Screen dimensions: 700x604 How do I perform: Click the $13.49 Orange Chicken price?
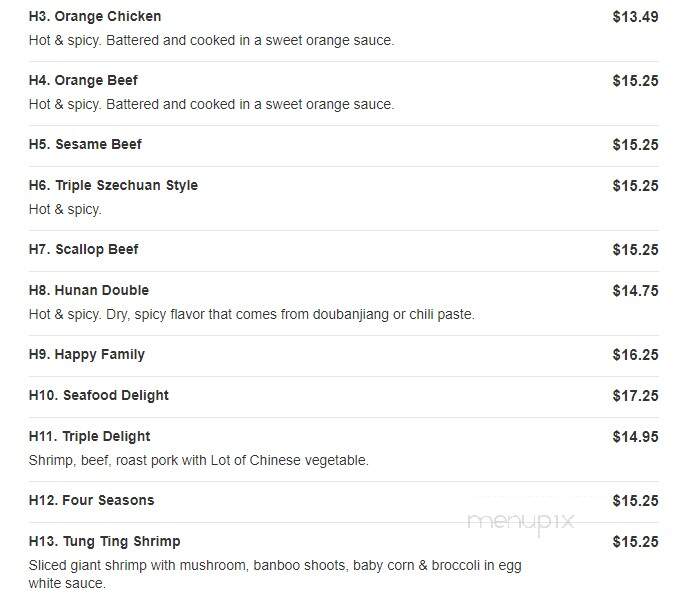pyautogui.click(x=635, y=17)
